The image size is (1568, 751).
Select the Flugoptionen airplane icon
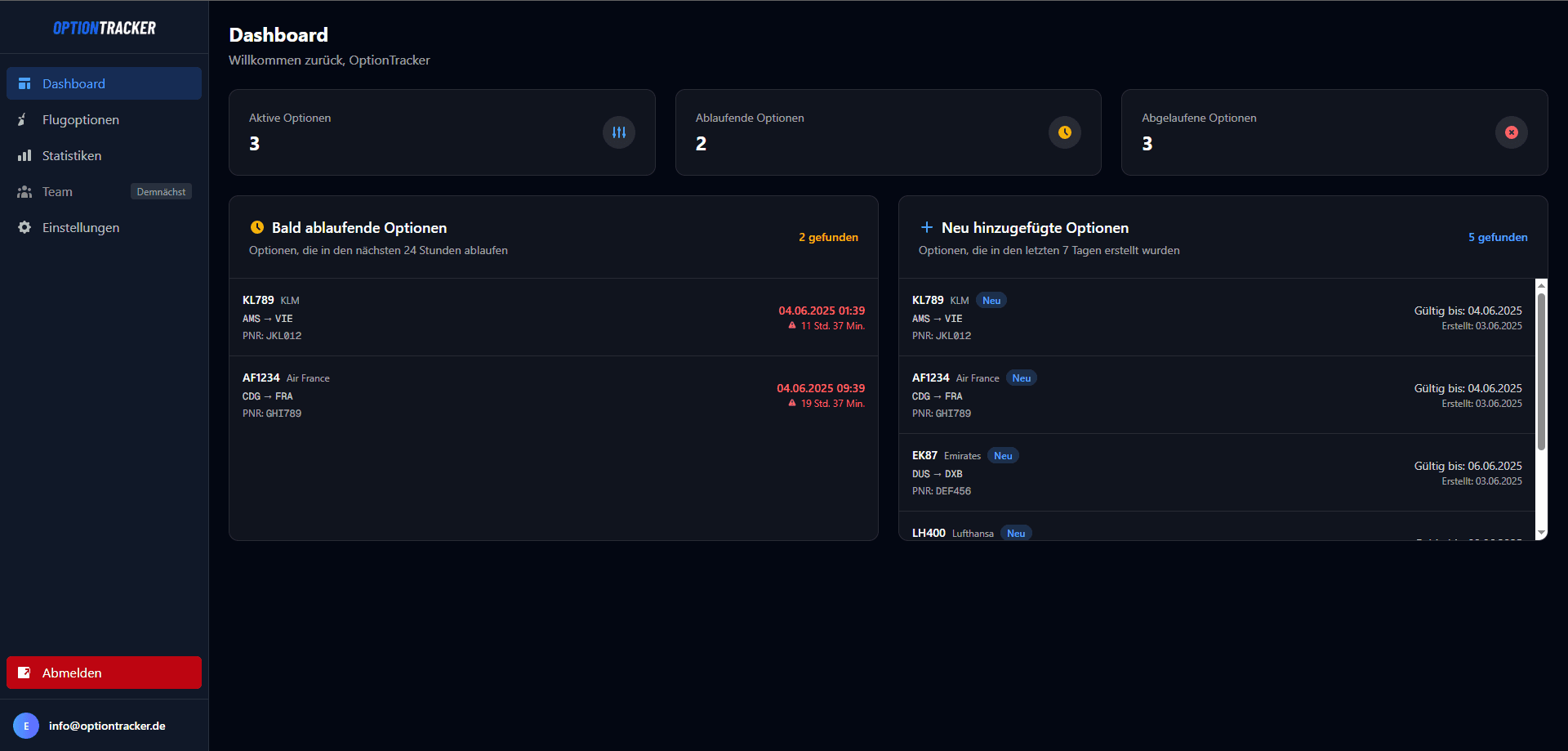[24, 119]
